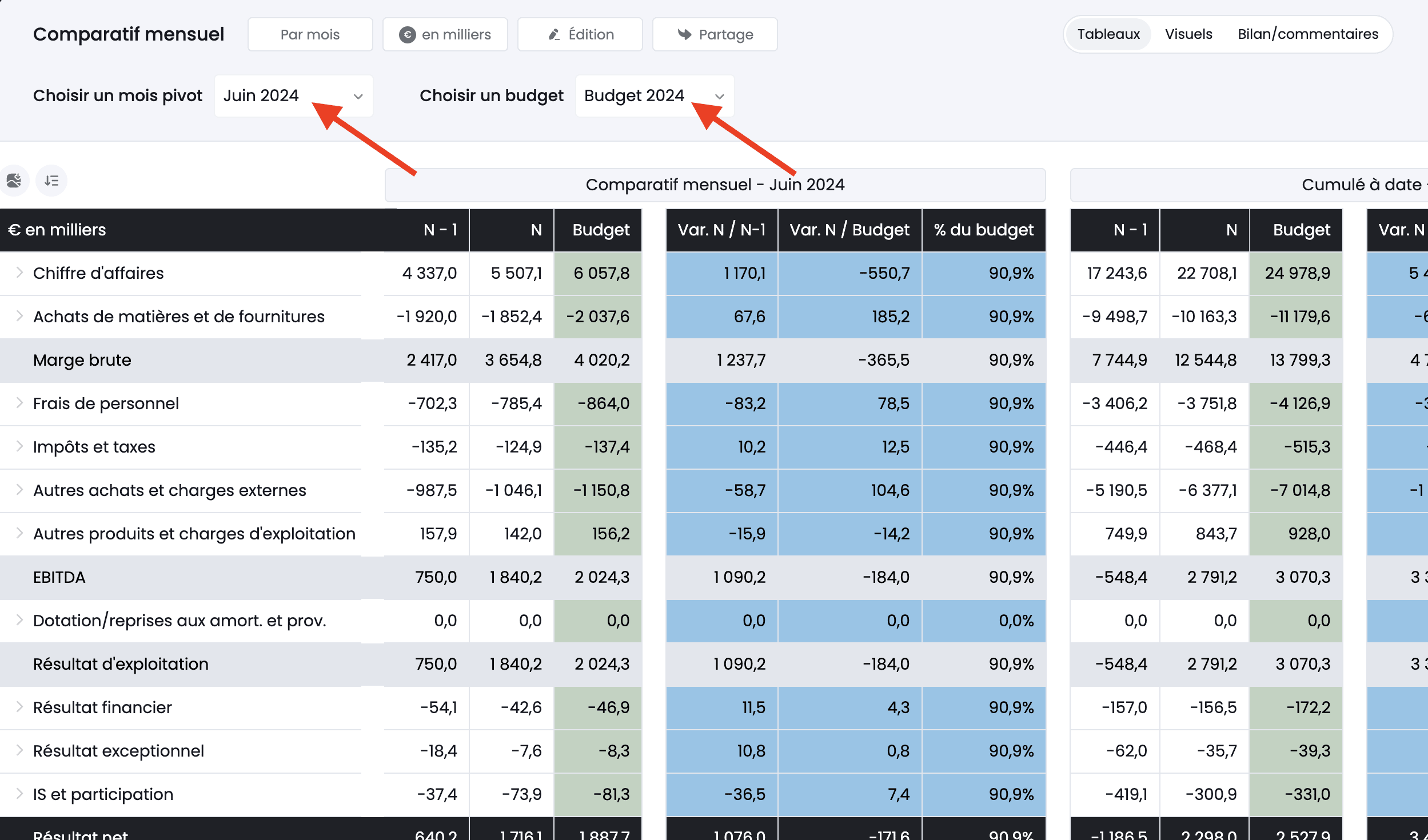Open the Par mois selector
The image size is (1428, 840).
(310, 34)
